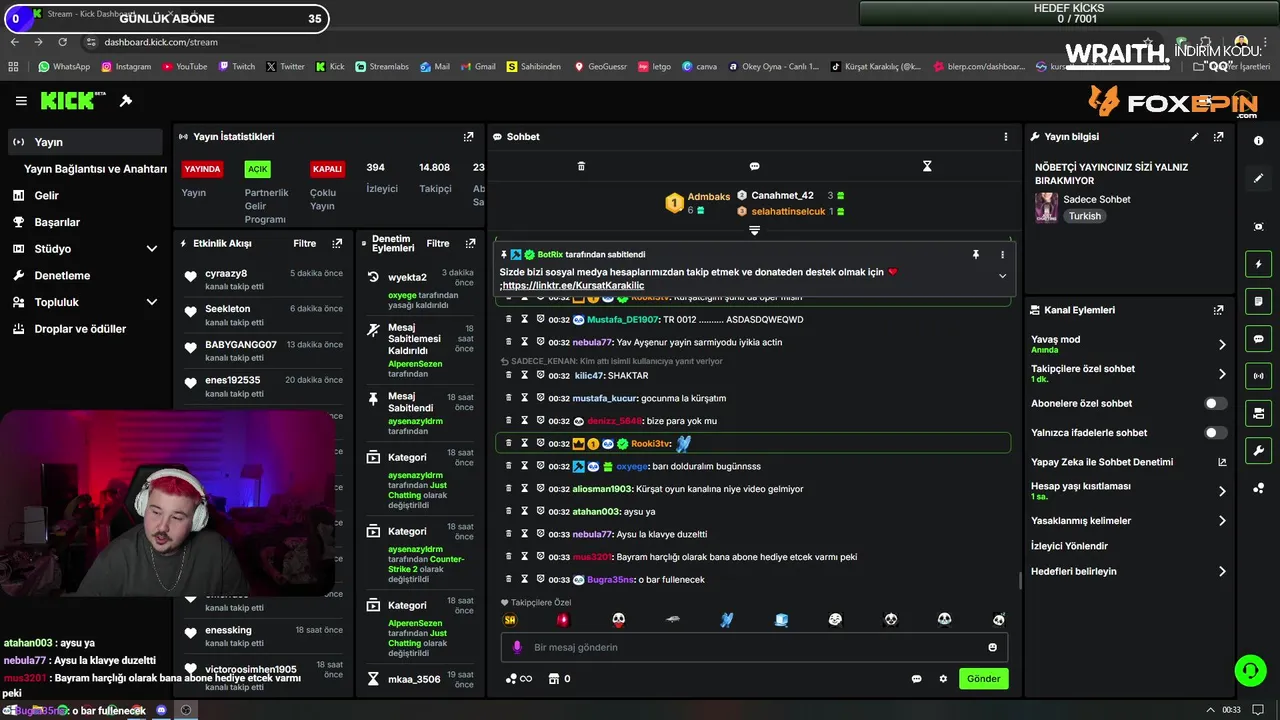Select the wrench icon in right sidebar

coord(1258,451)
